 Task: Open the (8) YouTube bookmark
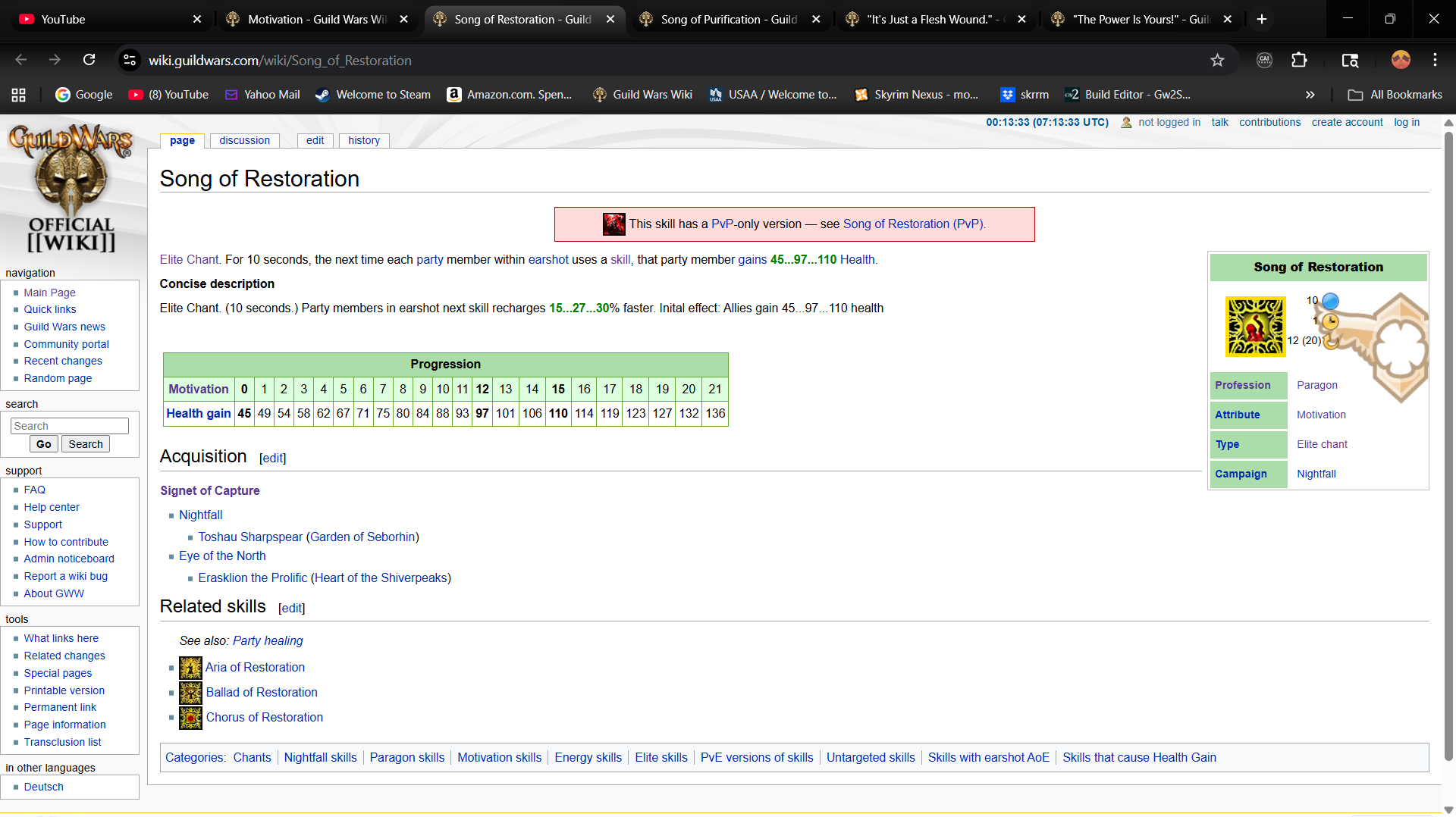pyautogui.click(x=168, y=95)
